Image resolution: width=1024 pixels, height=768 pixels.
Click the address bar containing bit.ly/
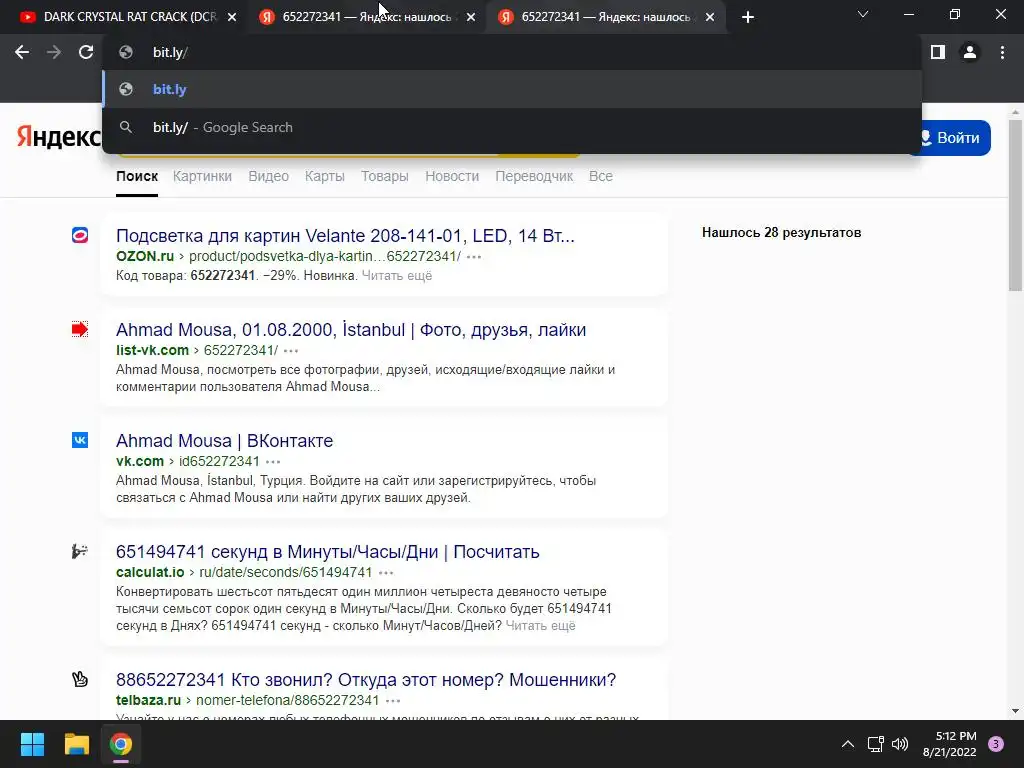513,52
